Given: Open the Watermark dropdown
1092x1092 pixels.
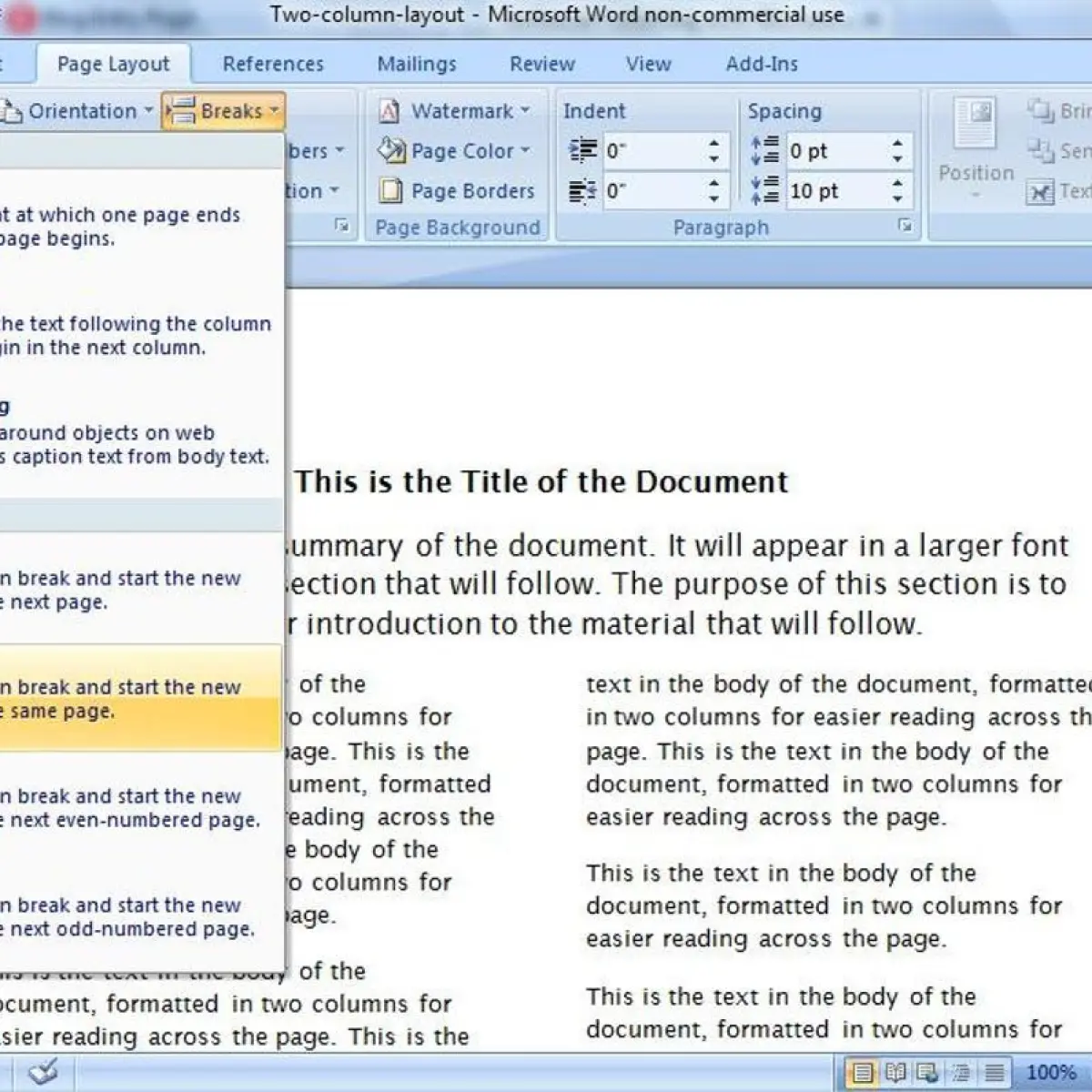Looking at the screenshot, I should tap(455, 111).
